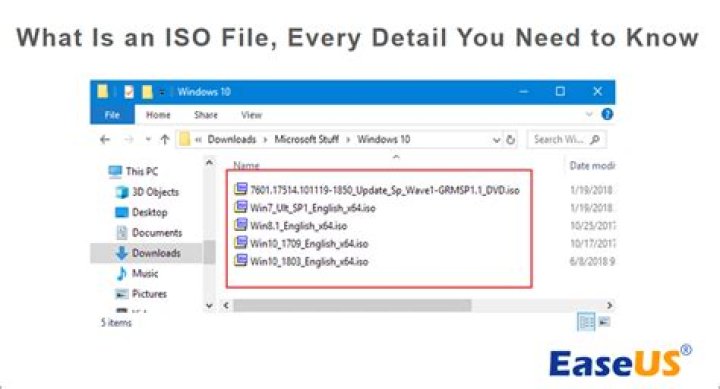Open the File ribbon tab
Screen dimensions: 720x389
click(x=112, y=115)
